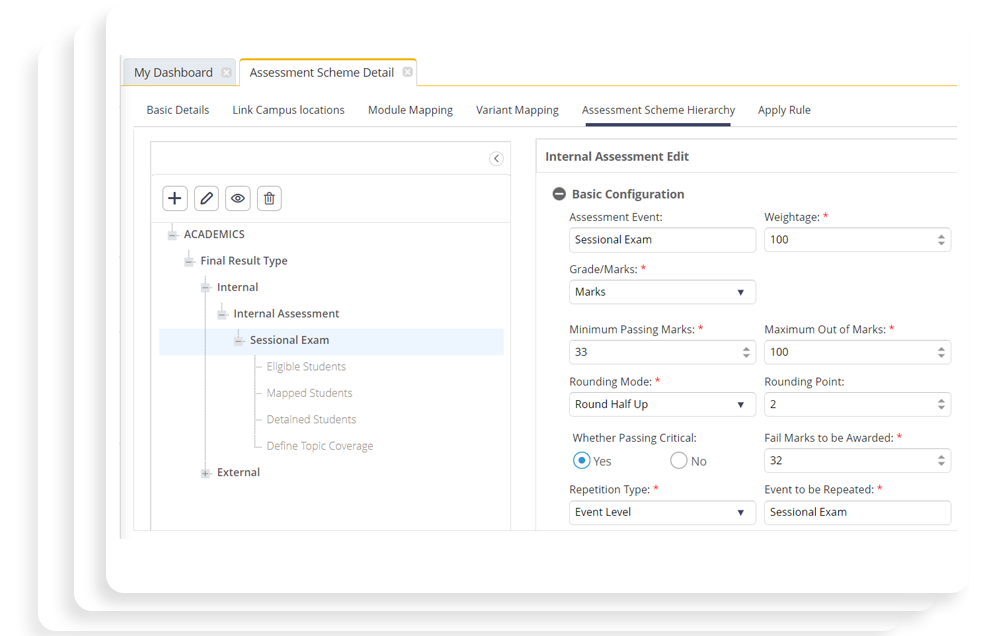This screenshot has width=1000, height=636.
Task: Go to Link Campus locations
Action: 288,110
